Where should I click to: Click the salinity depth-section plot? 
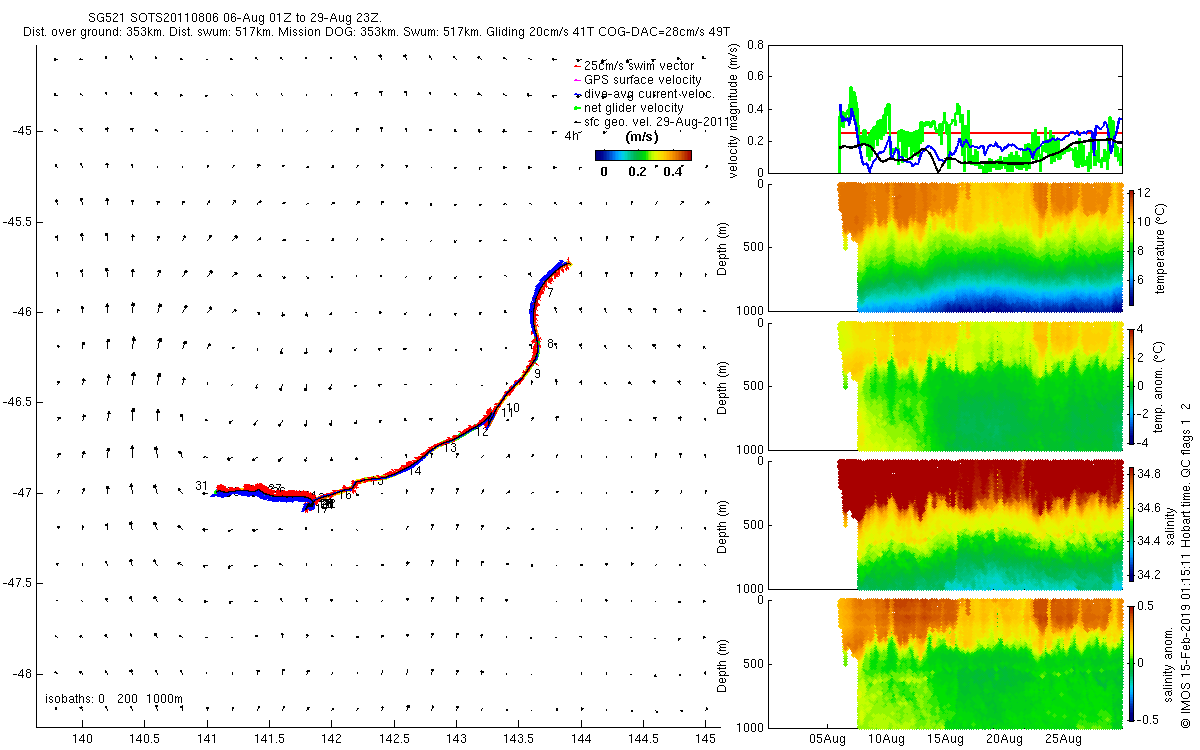pyautogui.click(x=980, y=523)
